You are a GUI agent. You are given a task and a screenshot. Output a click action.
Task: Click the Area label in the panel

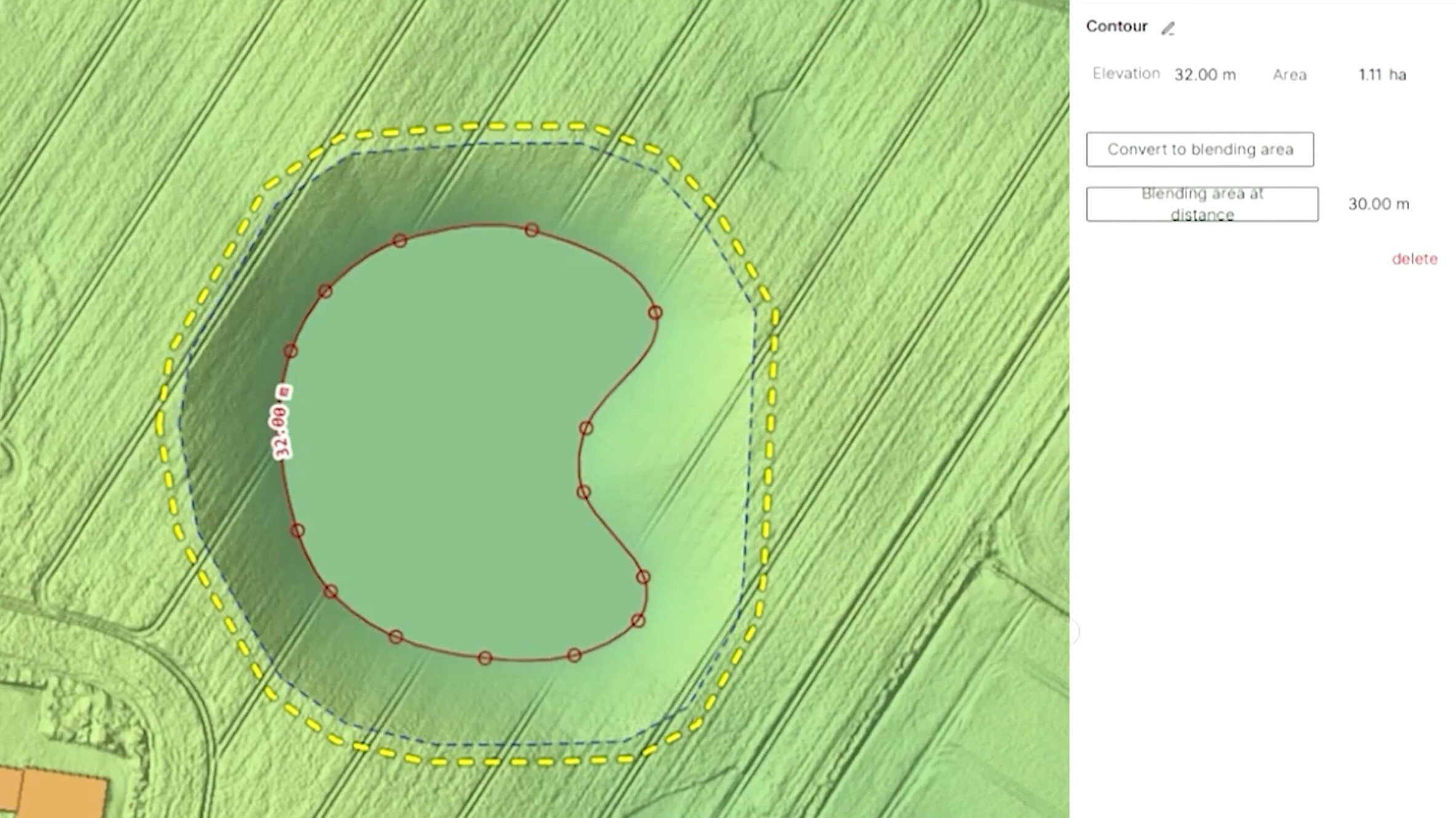coord(1289,75)
